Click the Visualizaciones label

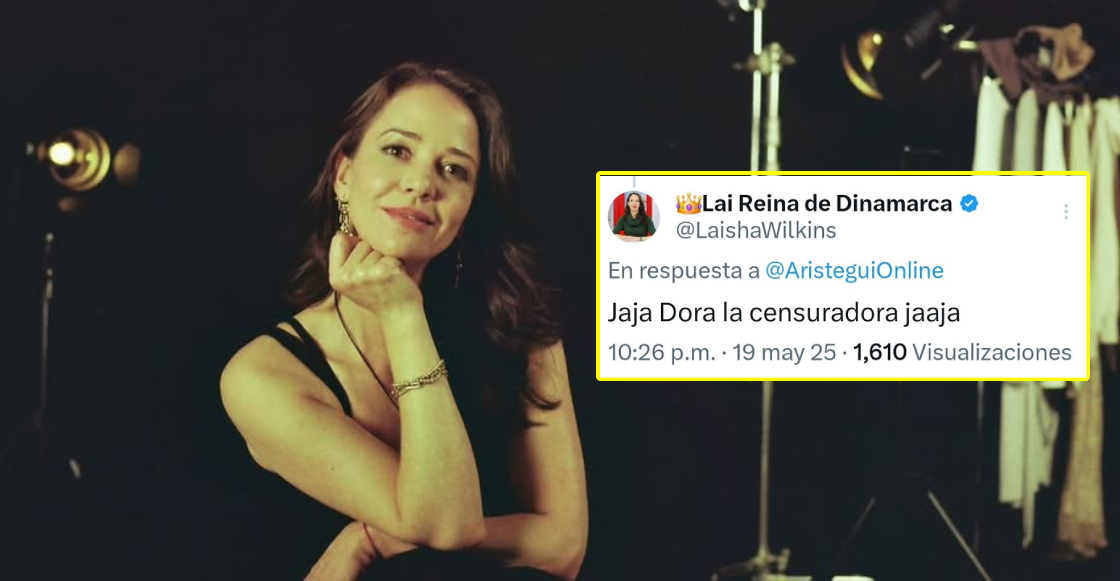click(992, 352)
